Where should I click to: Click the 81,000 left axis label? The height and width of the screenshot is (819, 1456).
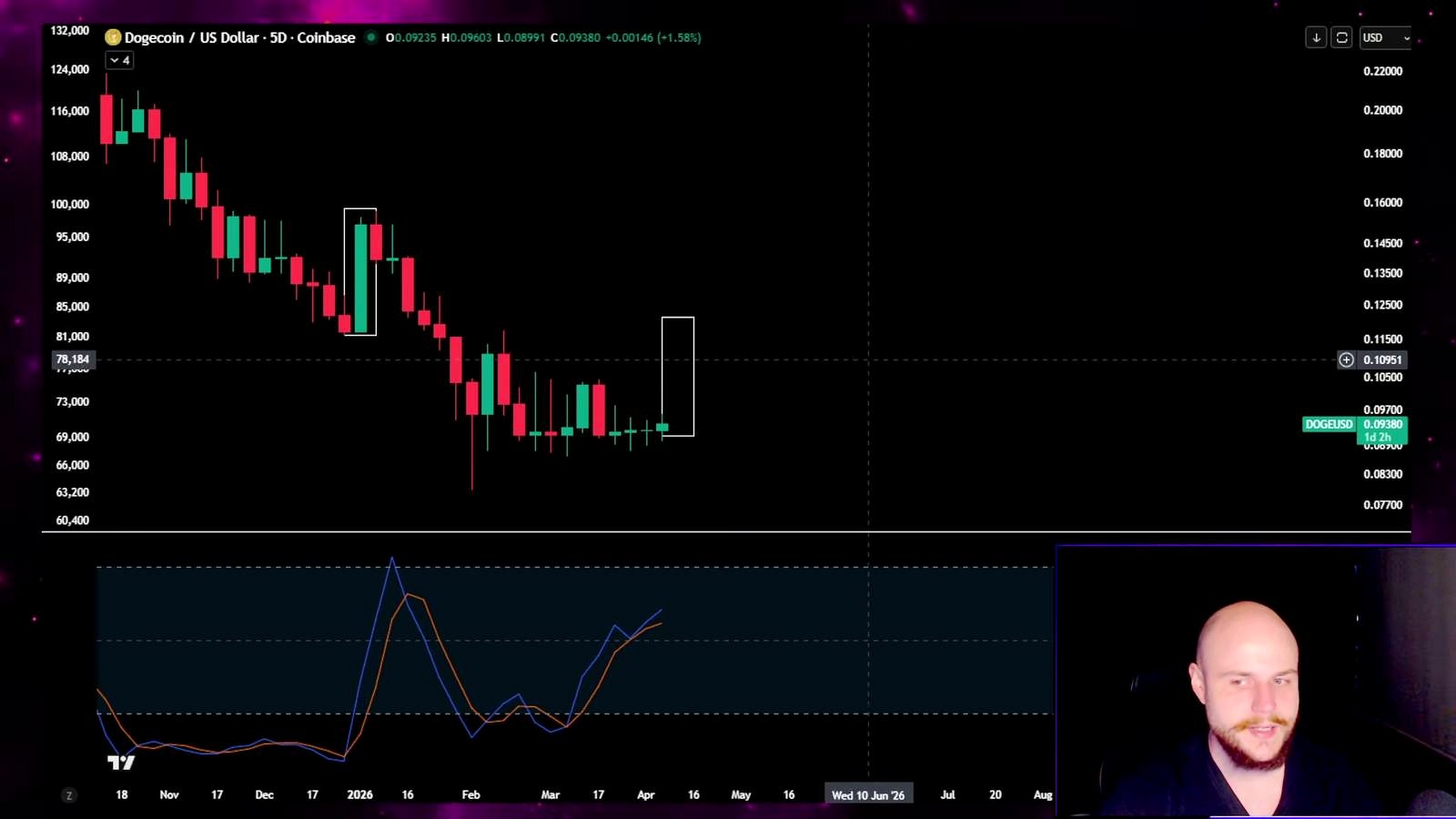73,337
